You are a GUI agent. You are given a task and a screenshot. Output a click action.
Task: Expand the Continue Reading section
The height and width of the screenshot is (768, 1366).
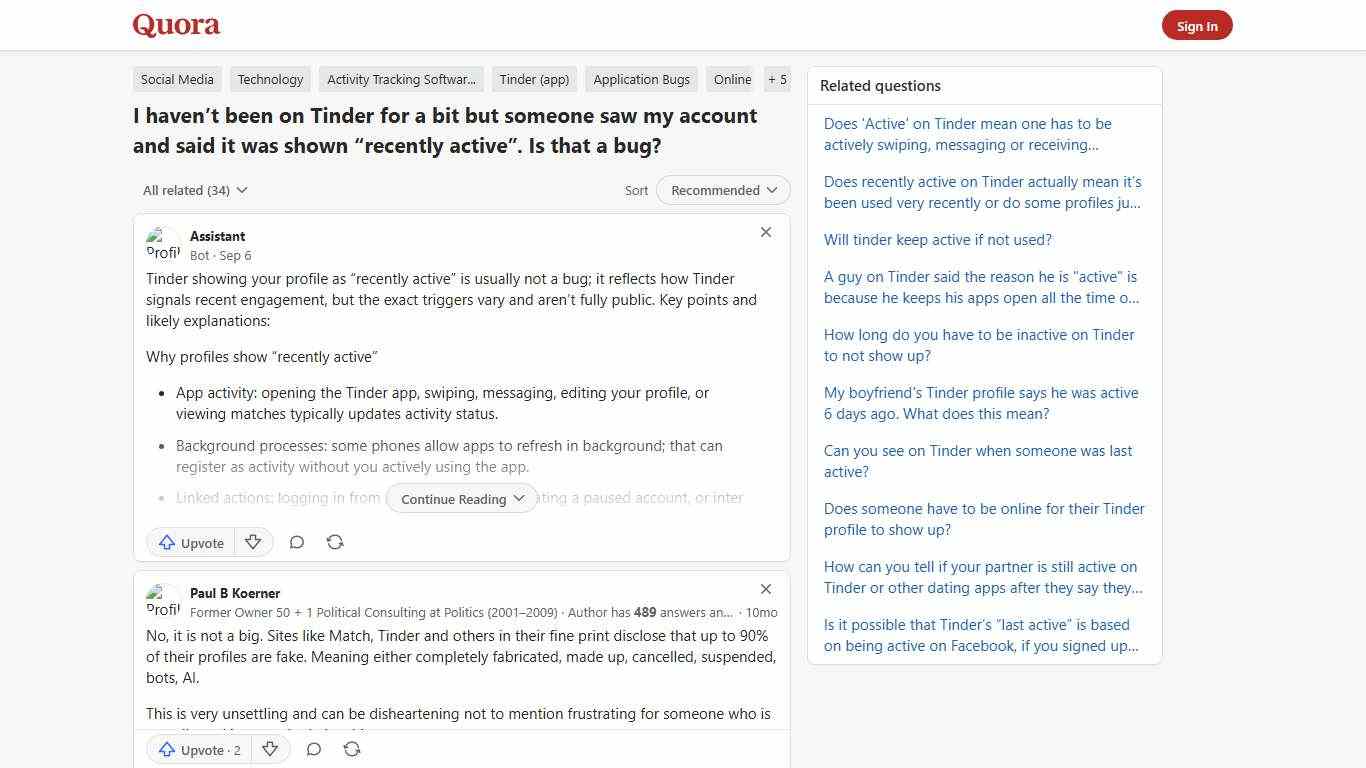(x=461, y=498)
